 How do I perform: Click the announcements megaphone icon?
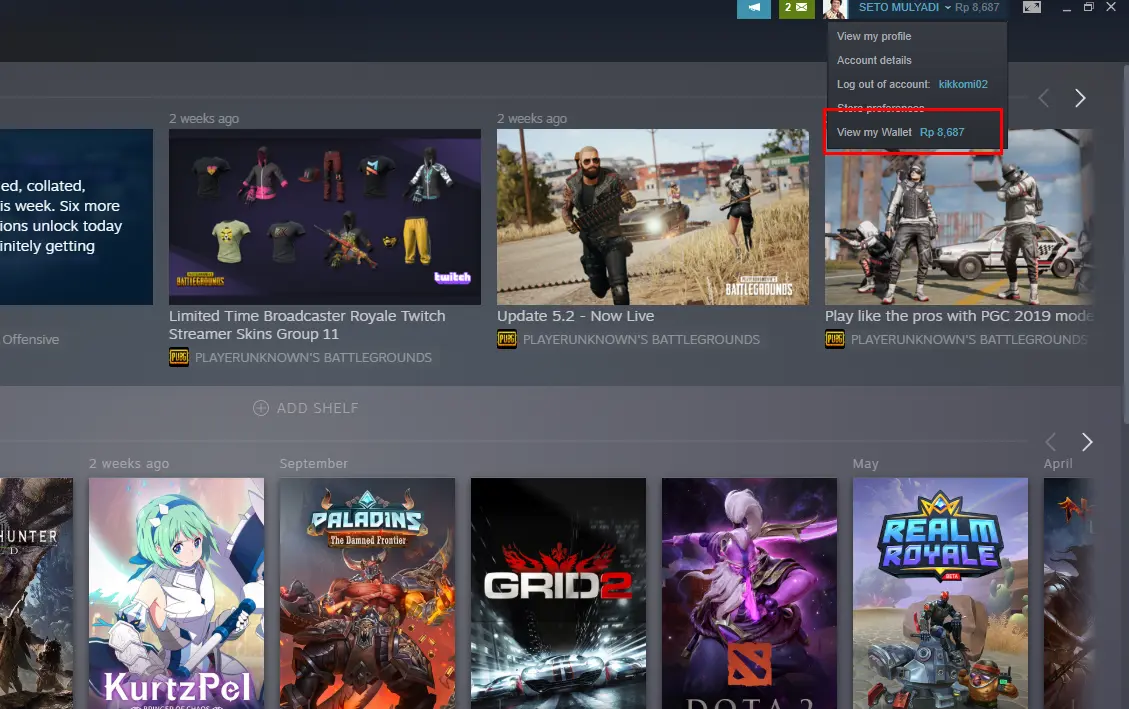coord(754,8)
